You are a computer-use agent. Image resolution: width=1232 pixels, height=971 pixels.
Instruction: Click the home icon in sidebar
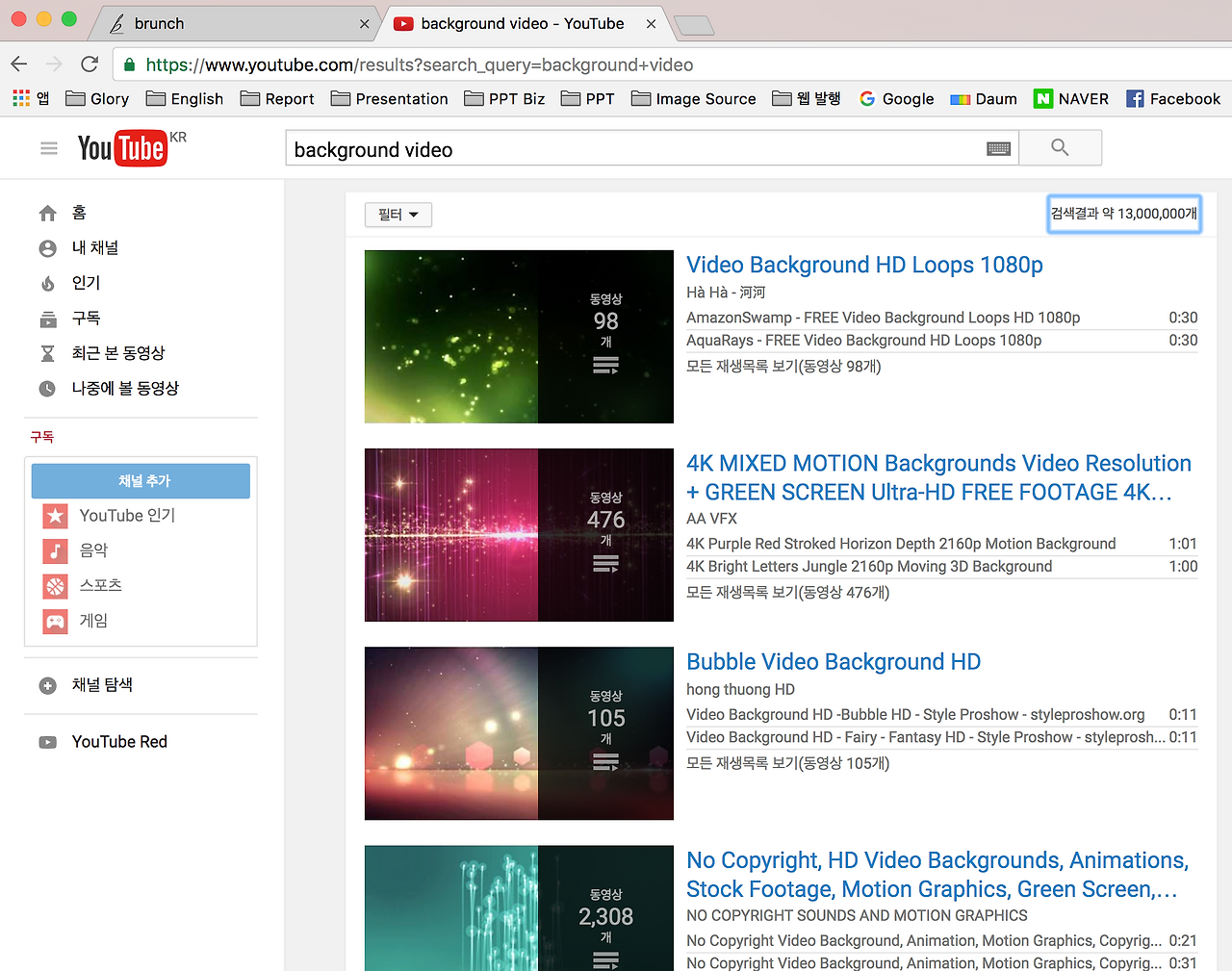point(47,213)
